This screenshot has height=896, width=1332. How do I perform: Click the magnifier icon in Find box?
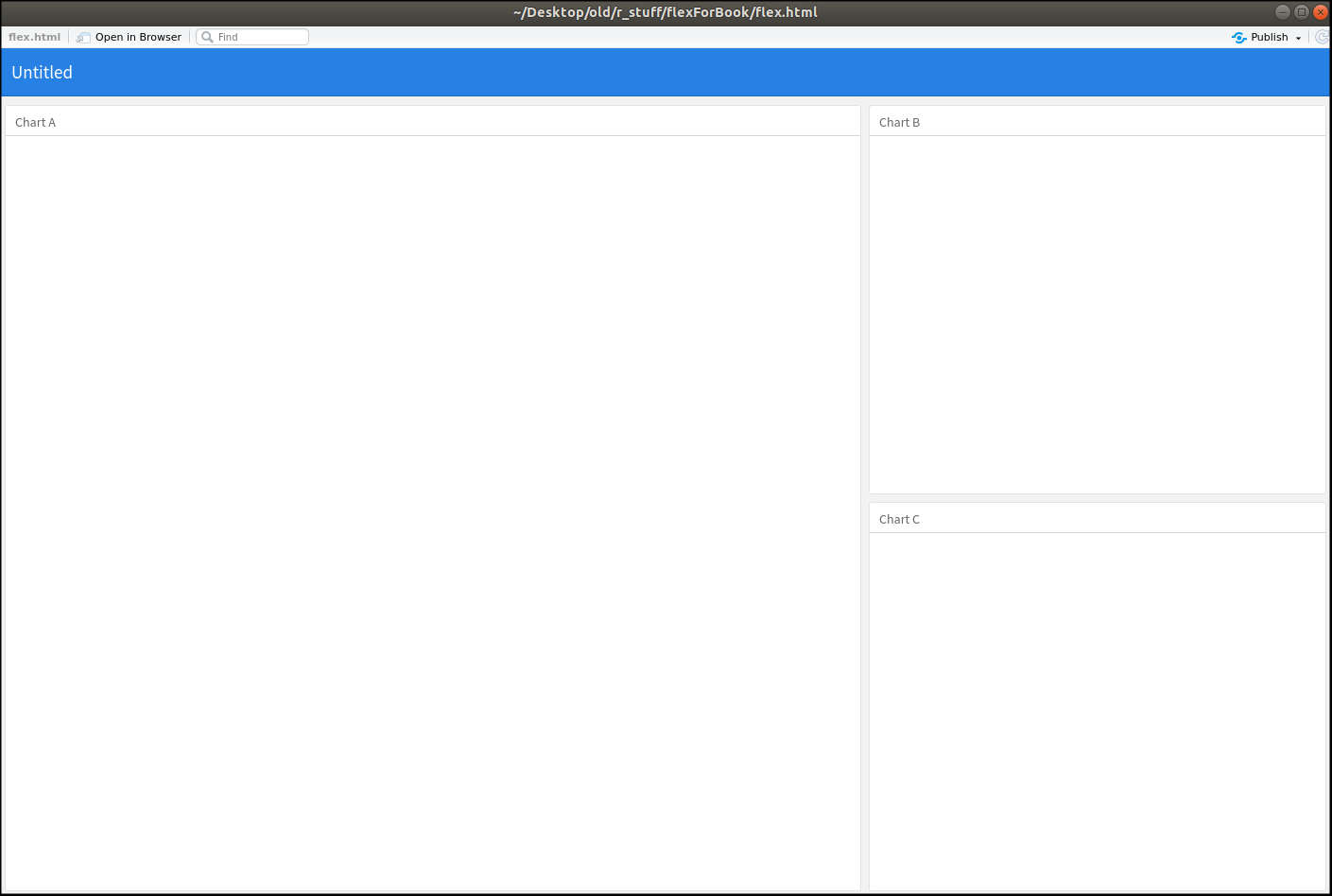[207, 37]
